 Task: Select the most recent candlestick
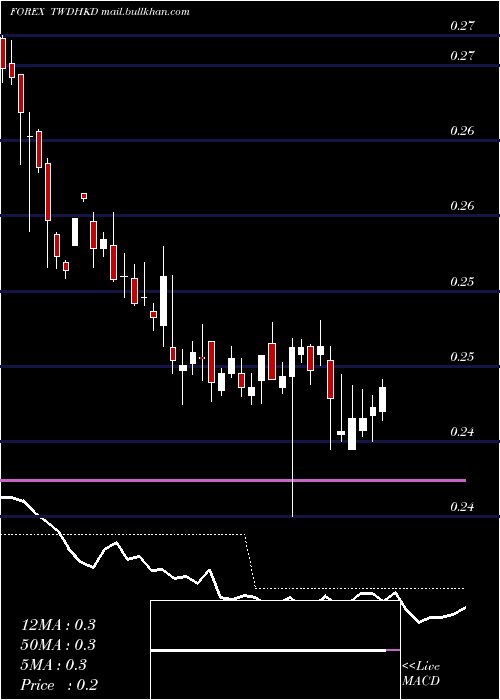(x=382, y=400)
